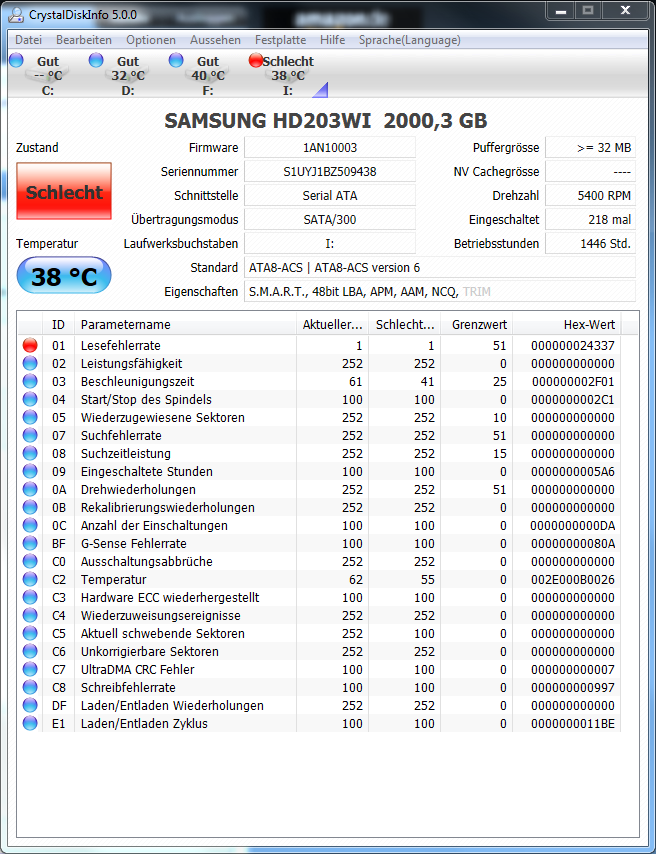The height and width of the screenshot is (854, 656).
Task: Click the Schnittstelle field Serial ATA
Action: [330, 196]
